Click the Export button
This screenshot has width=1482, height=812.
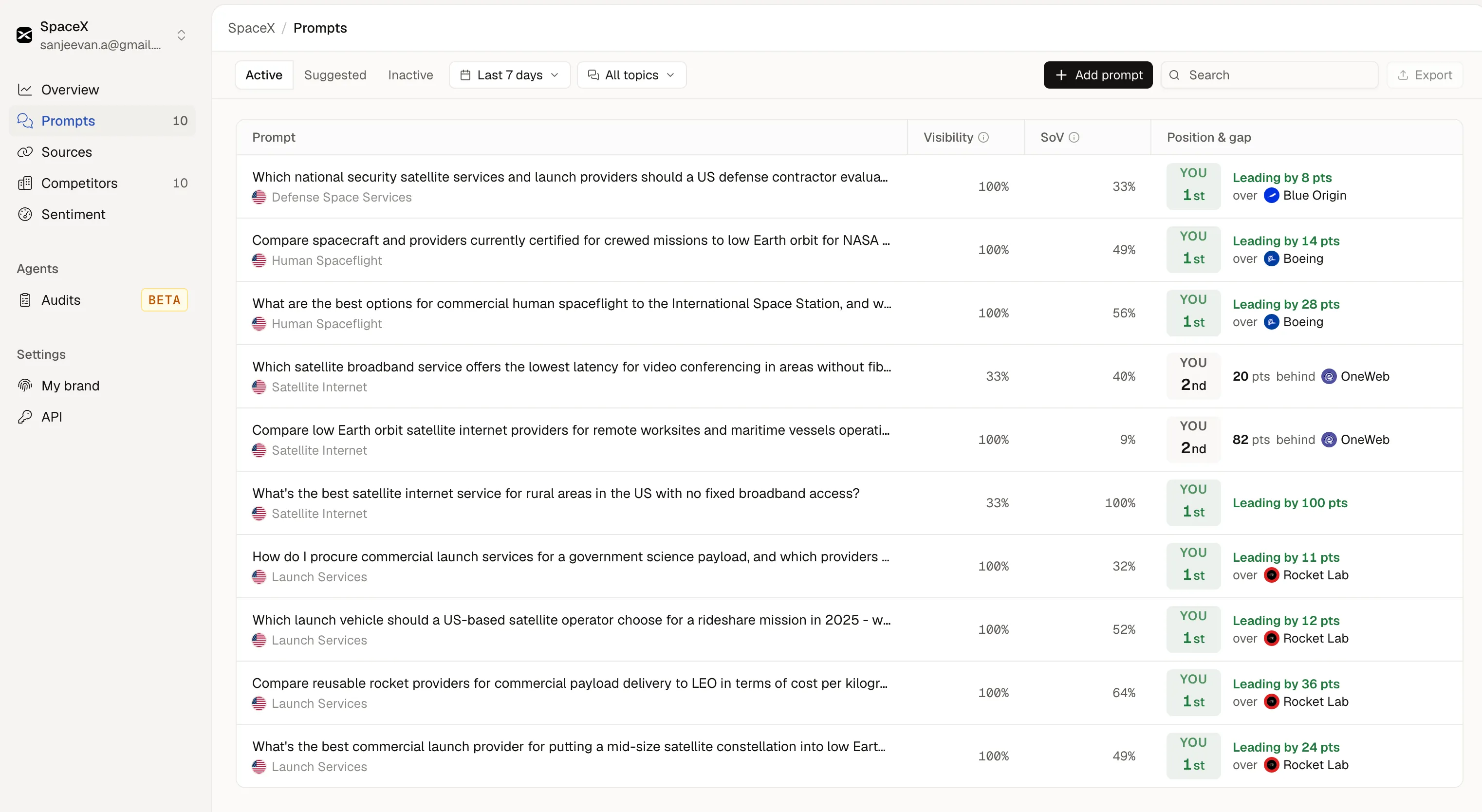[1425, 75]
